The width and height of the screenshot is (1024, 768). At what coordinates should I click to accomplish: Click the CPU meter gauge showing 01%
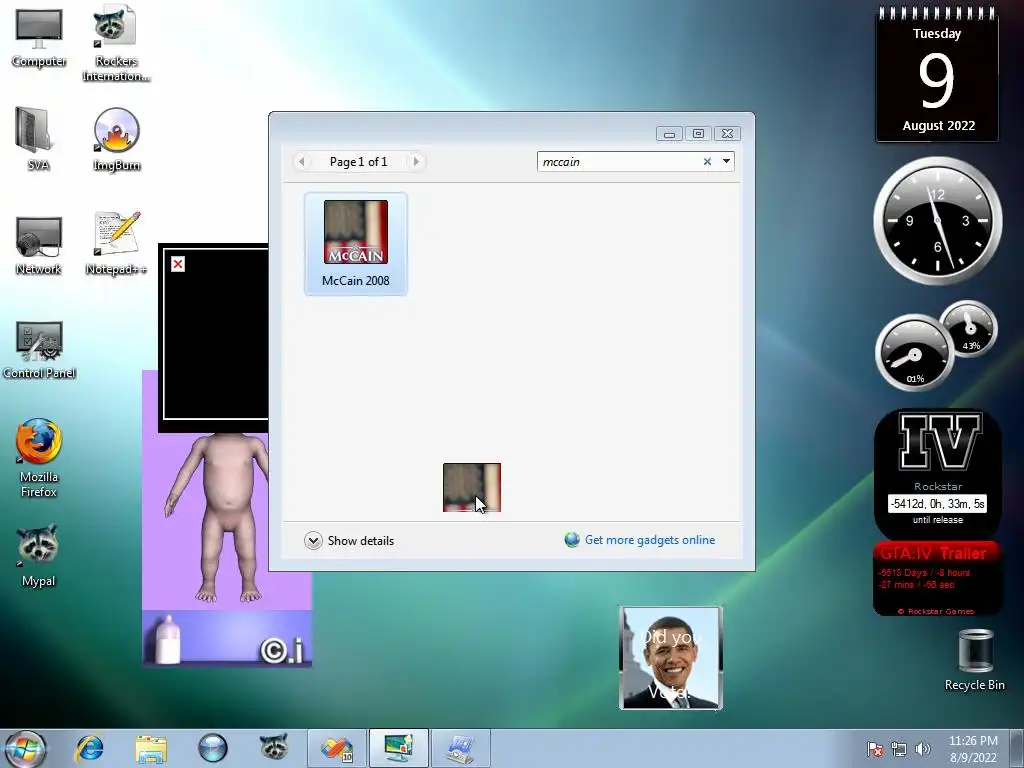pyautogui.click(x=914, y=353)
